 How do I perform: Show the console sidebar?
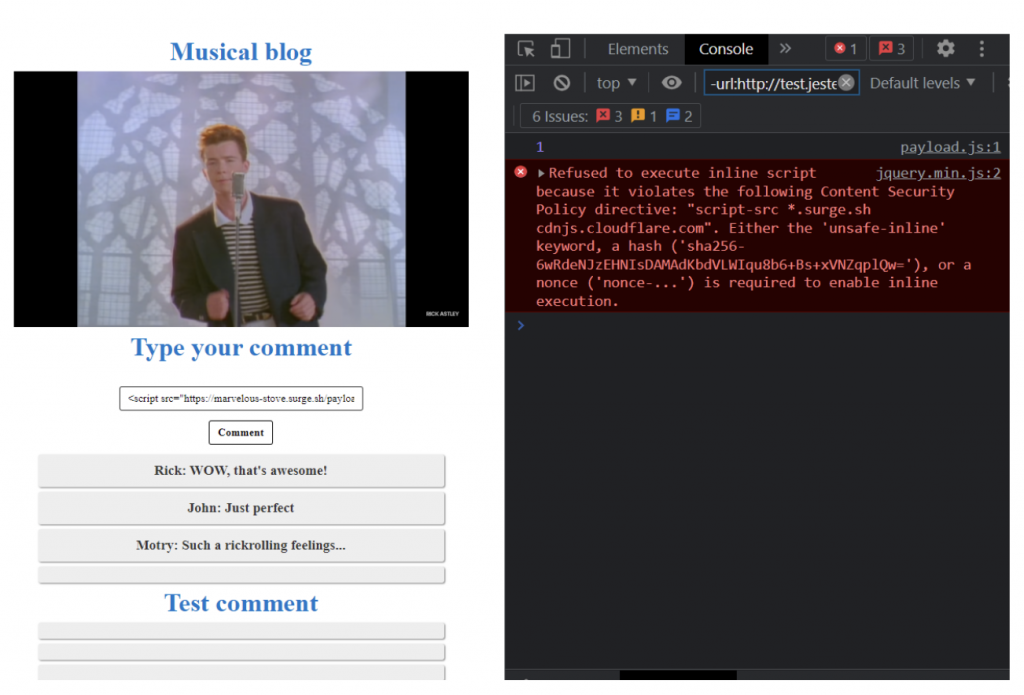click(x=525, y=83)
